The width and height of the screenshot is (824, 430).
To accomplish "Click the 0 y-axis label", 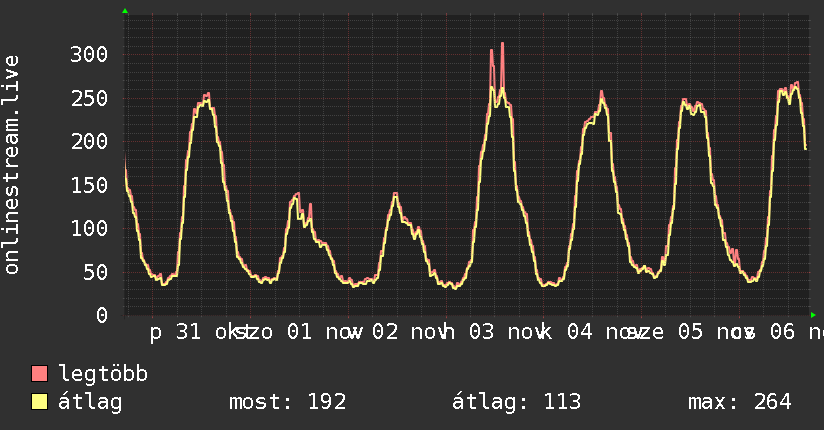I will point(100,315).
